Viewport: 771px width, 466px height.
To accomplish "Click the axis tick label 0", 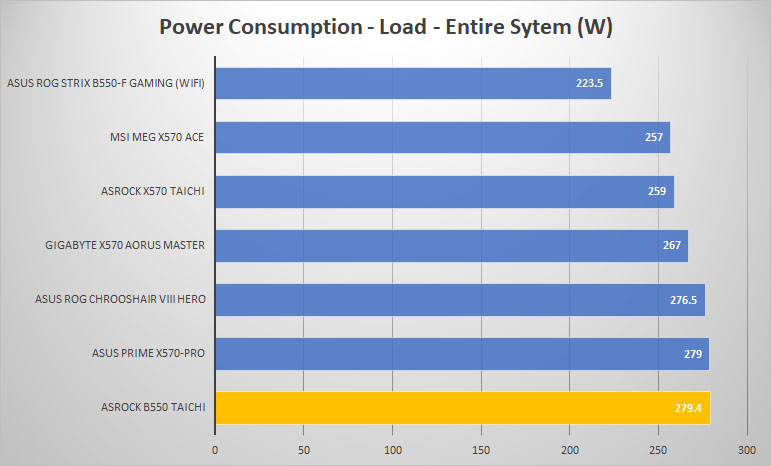I will point(215,450).
